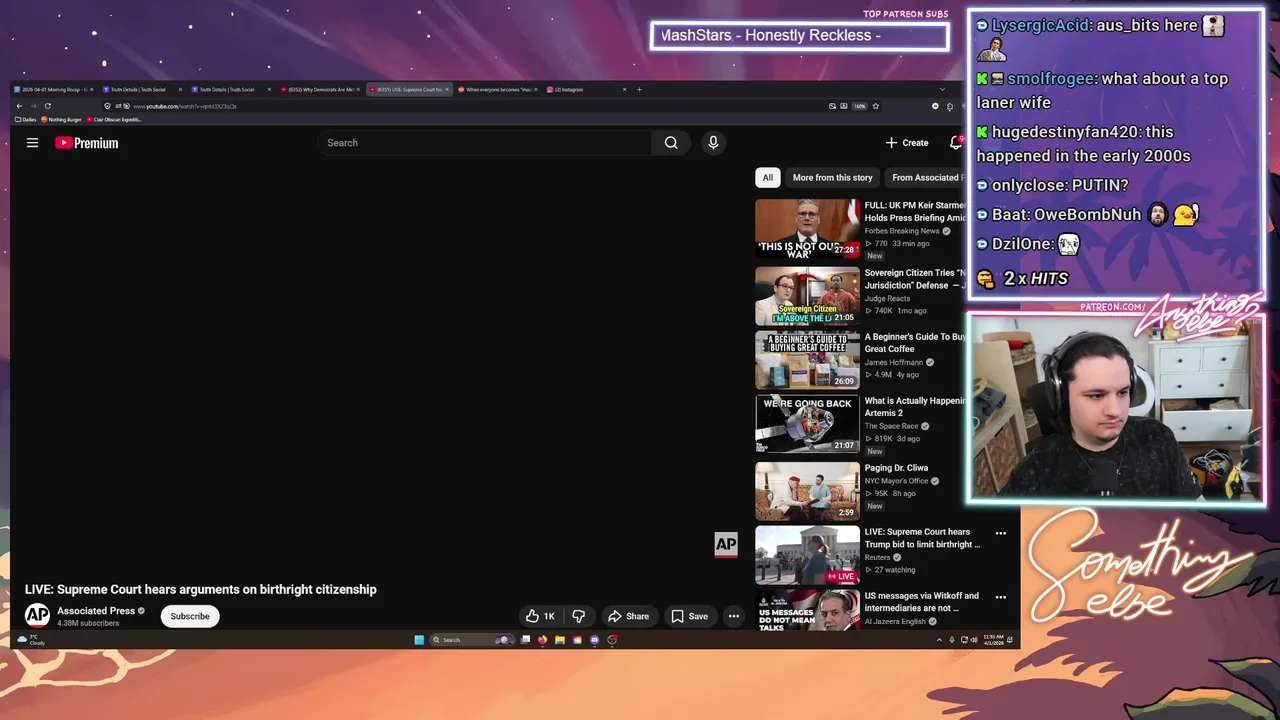
Task: Open the Create upload menu
Action: point(907,143)
